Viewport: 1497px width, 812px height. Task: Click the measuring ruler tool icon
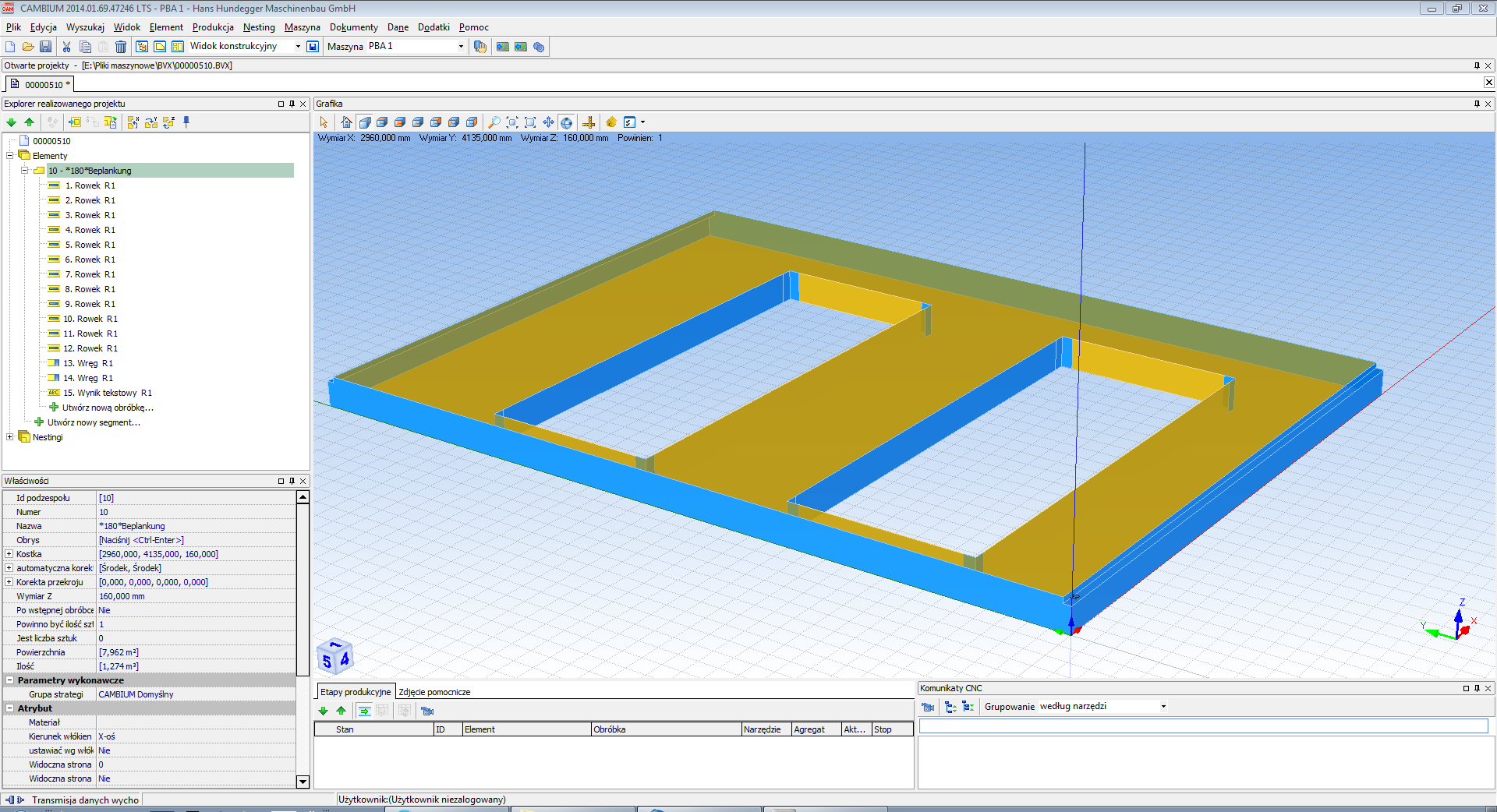589,122
